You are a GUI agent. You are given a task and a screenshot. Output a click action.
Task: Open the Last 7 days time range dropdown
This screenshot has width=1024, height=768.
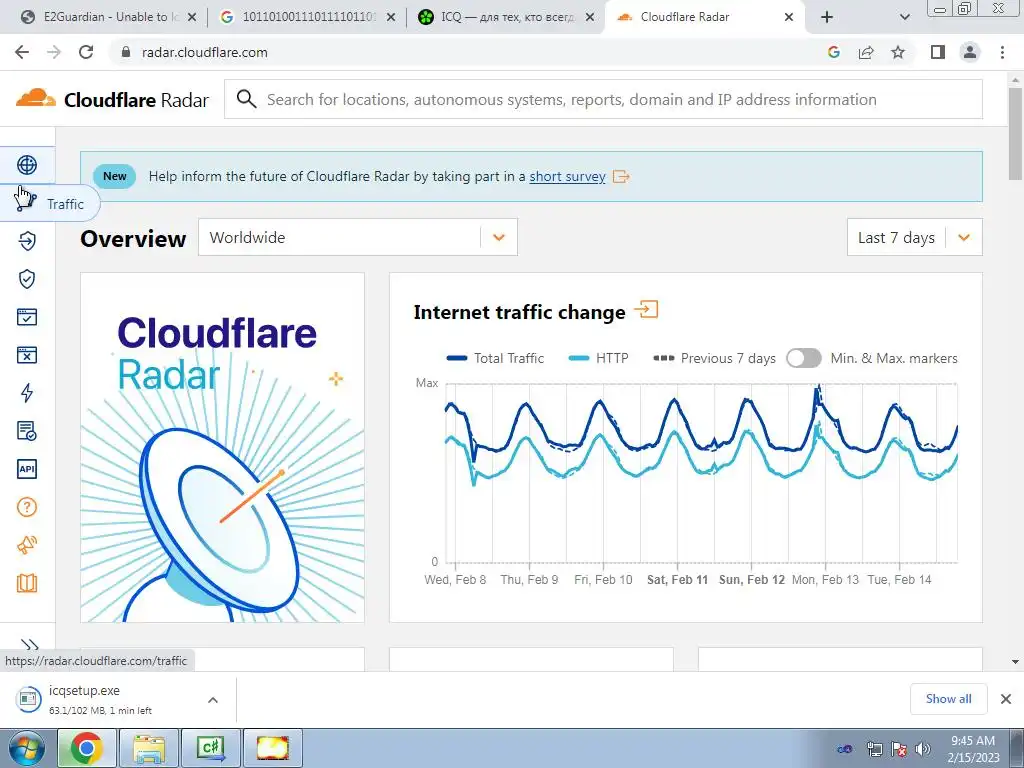click(914, 237)
